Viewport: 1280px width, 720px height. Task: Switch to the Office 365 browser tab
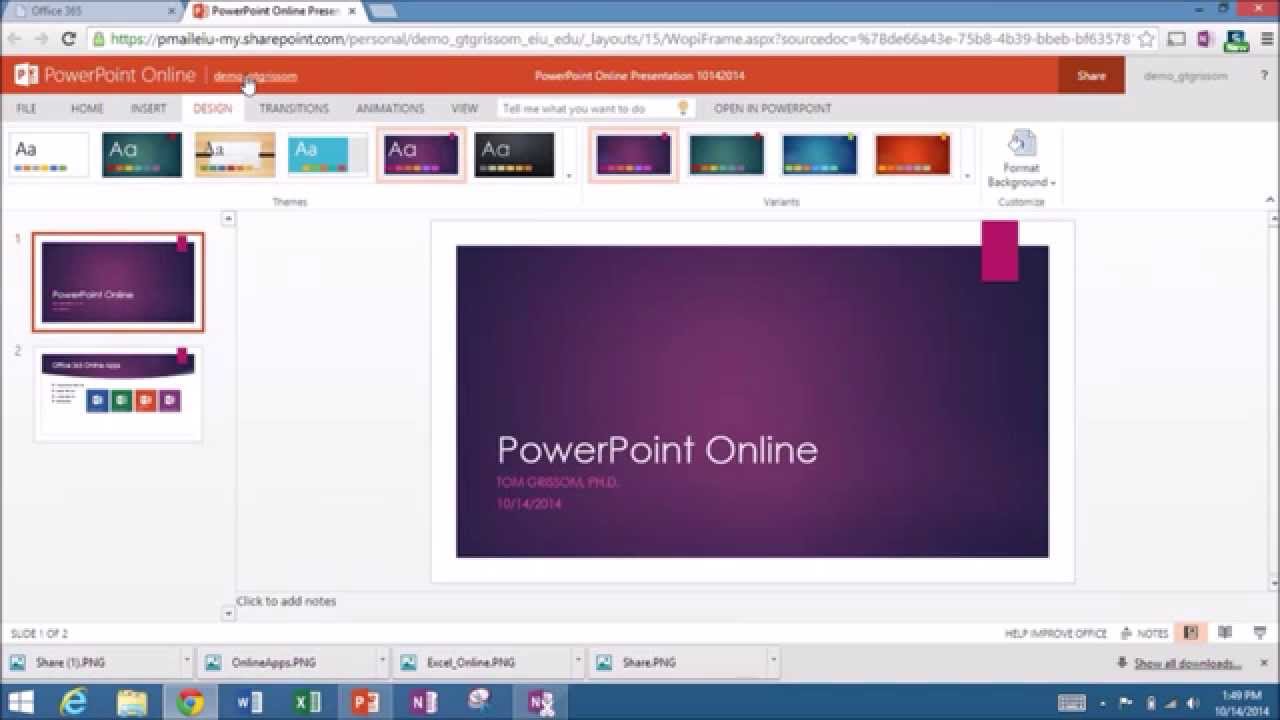[x=90, y=11]
